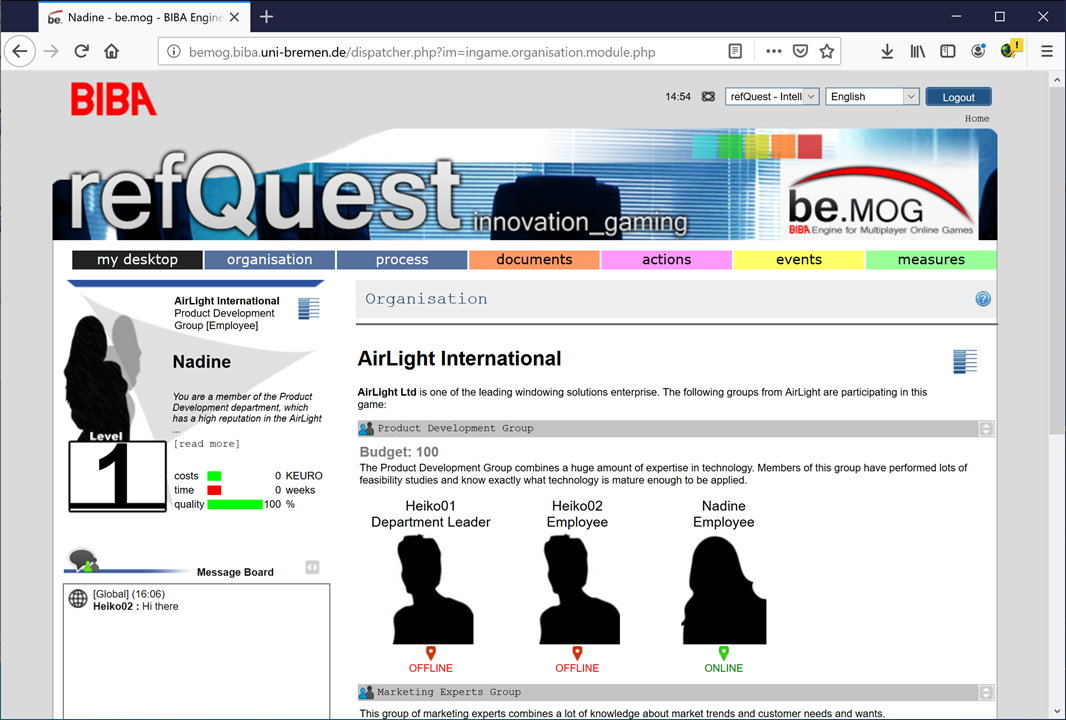Show browser sidebars
1066x720 pixels.
tap(948, 52)
